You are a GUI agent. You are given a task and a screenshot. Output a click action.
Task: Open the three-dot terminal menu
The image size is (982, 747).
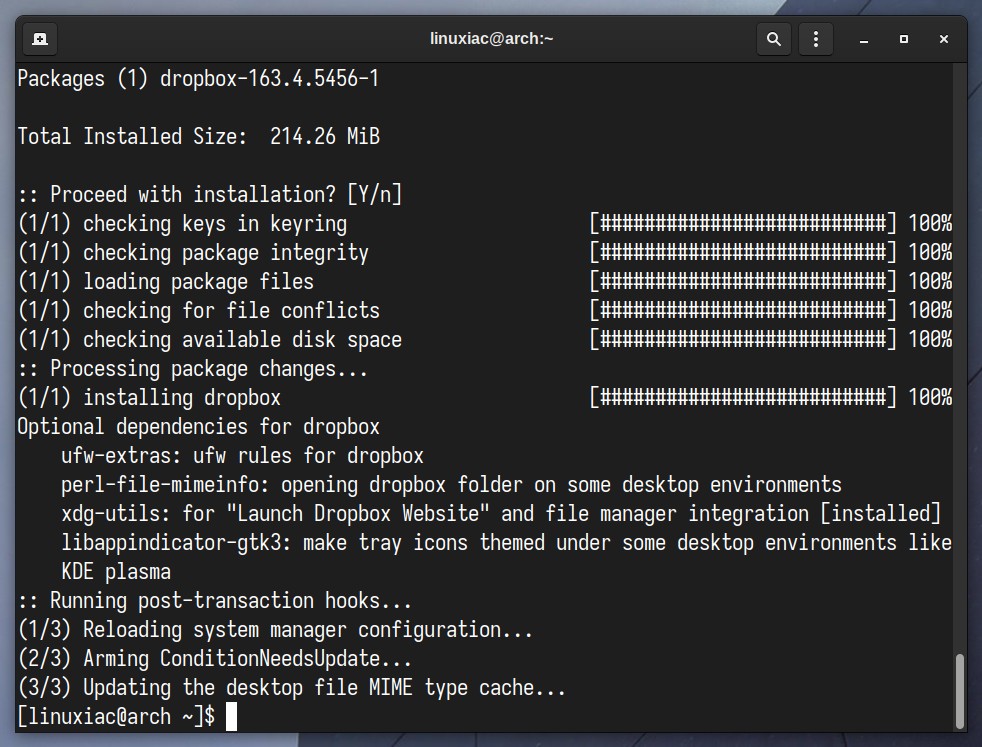click(x=815, y=39)
